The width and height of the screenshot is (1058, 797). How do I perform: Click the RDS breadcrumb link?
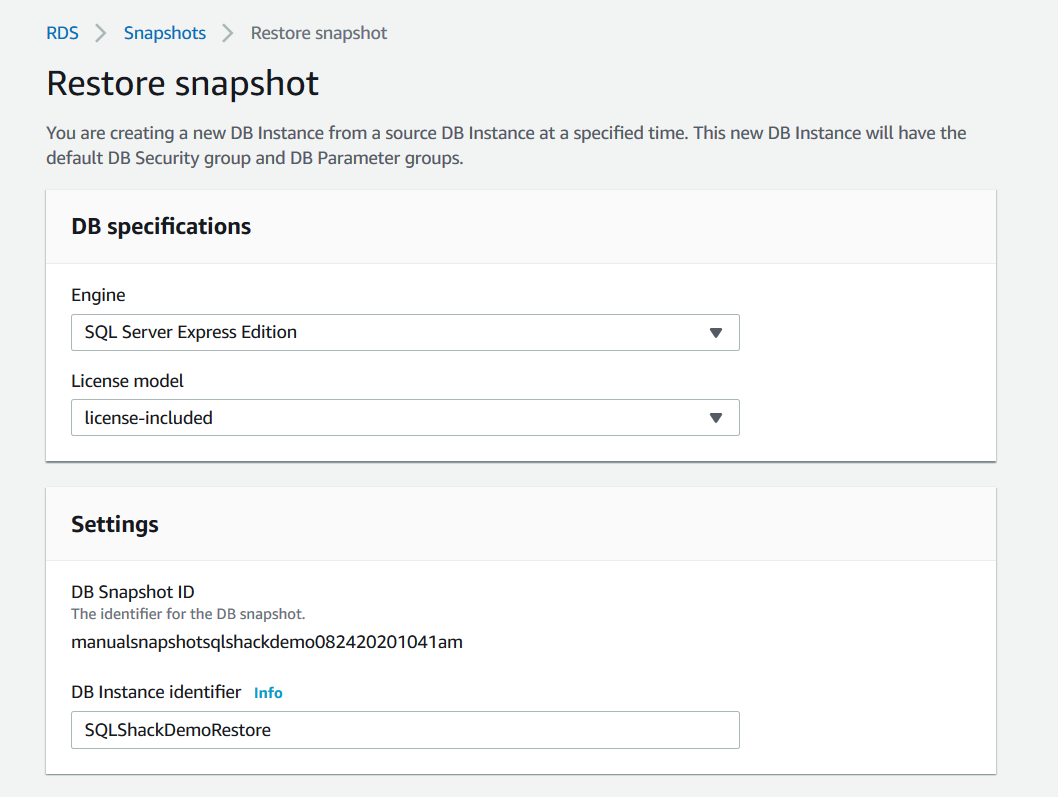coord(62,33)
